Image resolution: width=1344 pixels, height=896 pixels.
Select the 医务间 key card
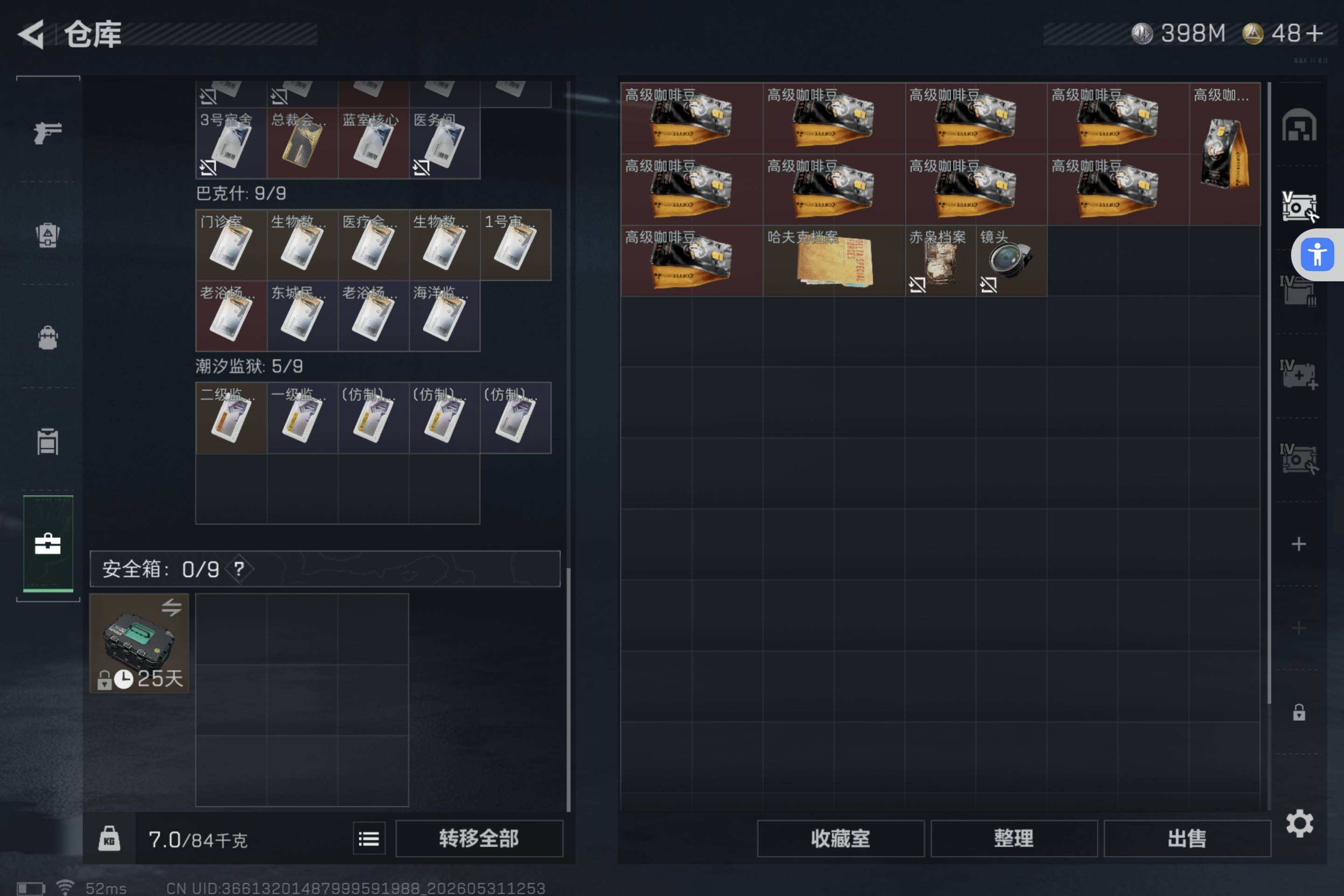[x=445, y=143]
